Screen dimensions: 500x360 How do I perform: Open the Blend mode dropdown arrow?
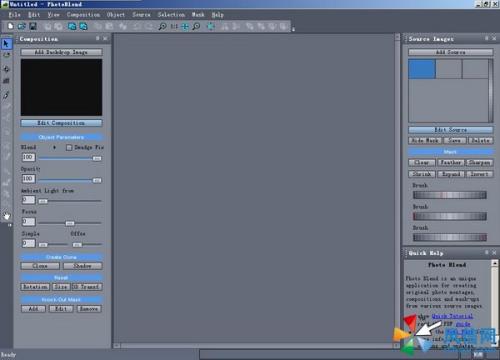coord(54,147)
